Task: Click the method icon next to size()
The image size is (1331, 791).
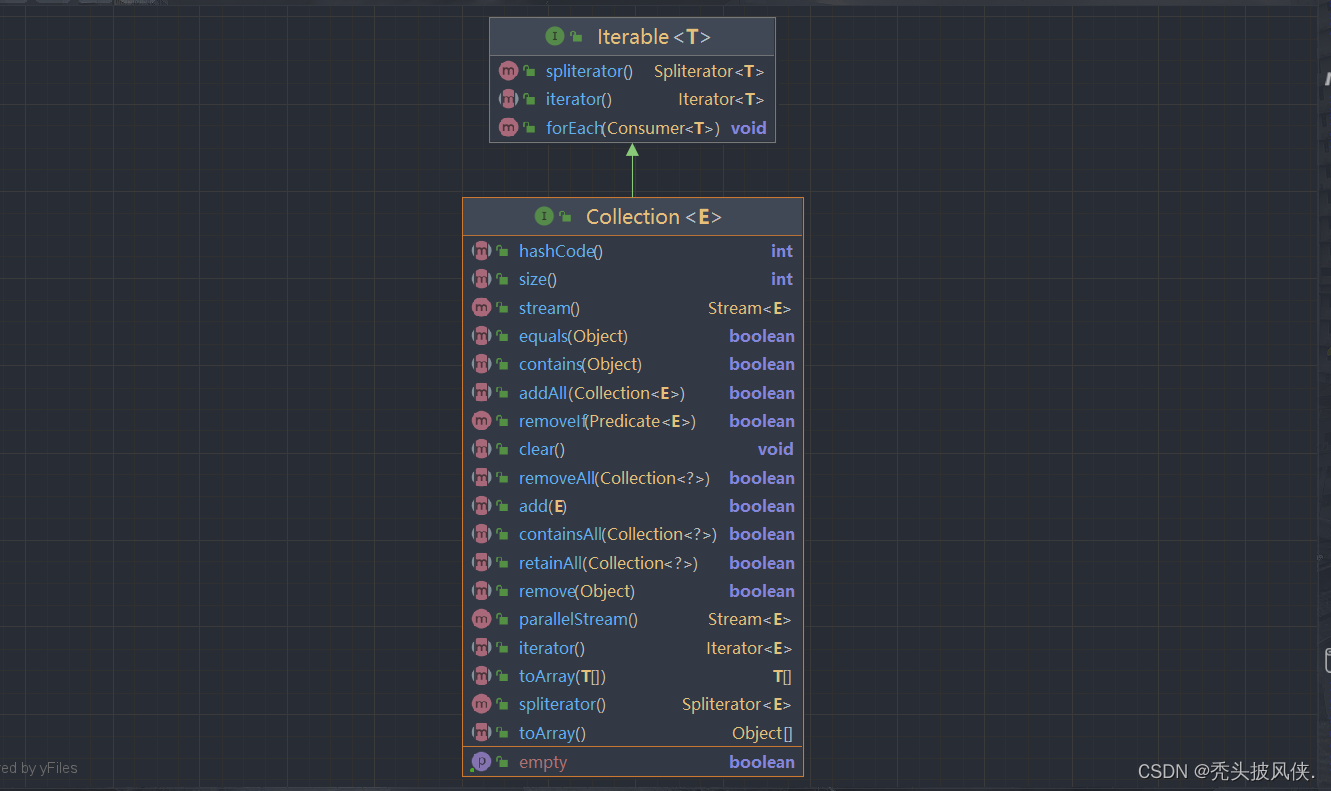Action: 481,279
